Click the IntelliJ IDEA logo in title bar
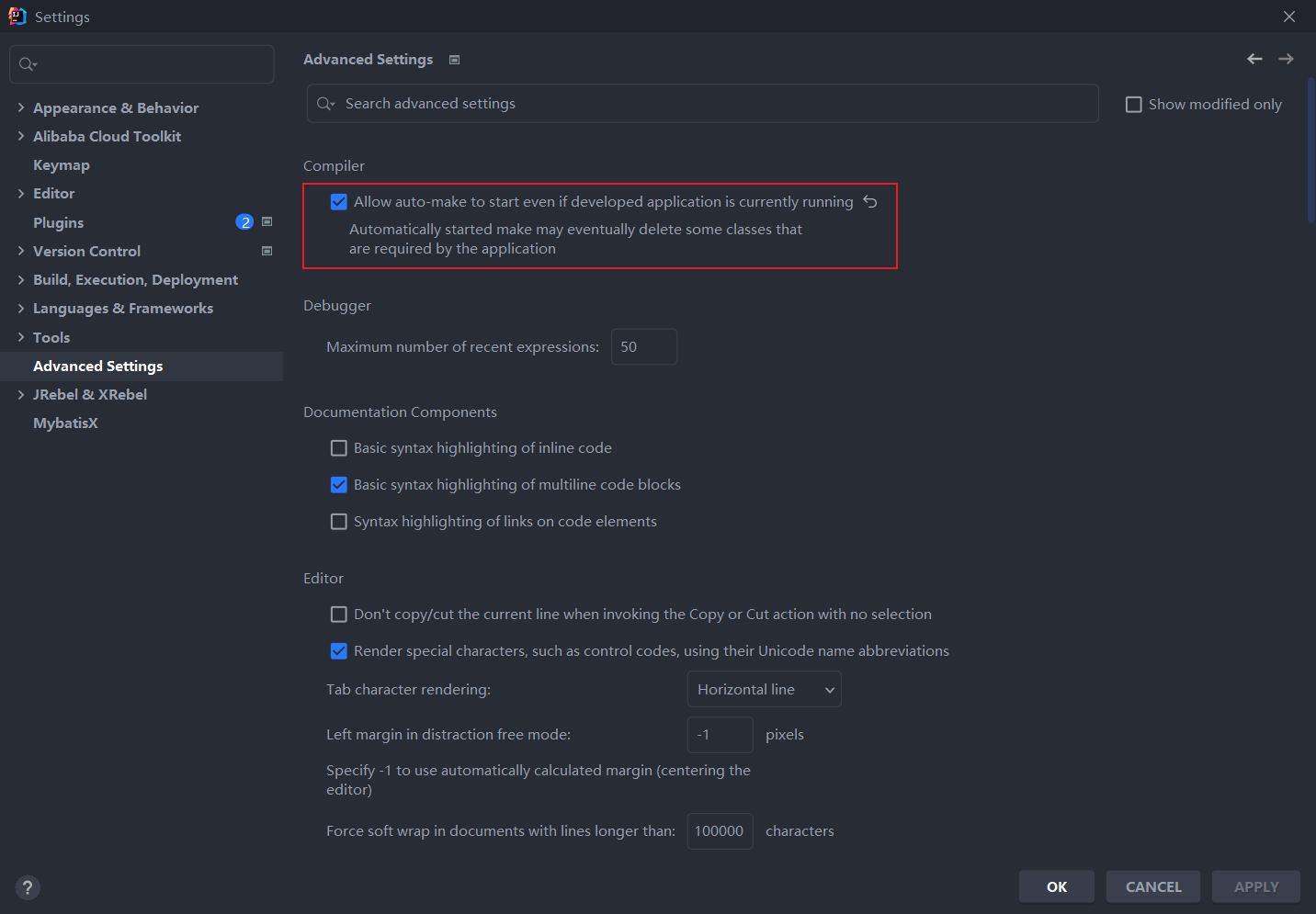Viewport: 1316px width, 914px height. point(17,16)
